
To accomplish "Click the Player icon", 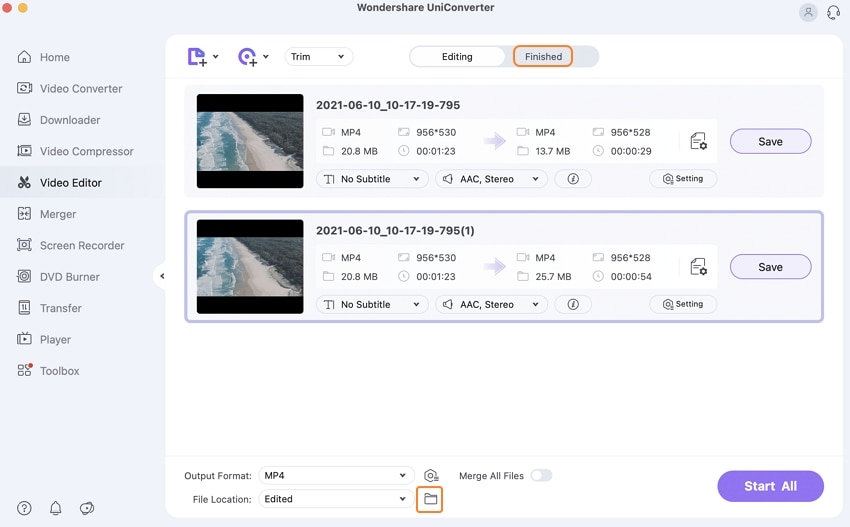I will coord(24,339).
